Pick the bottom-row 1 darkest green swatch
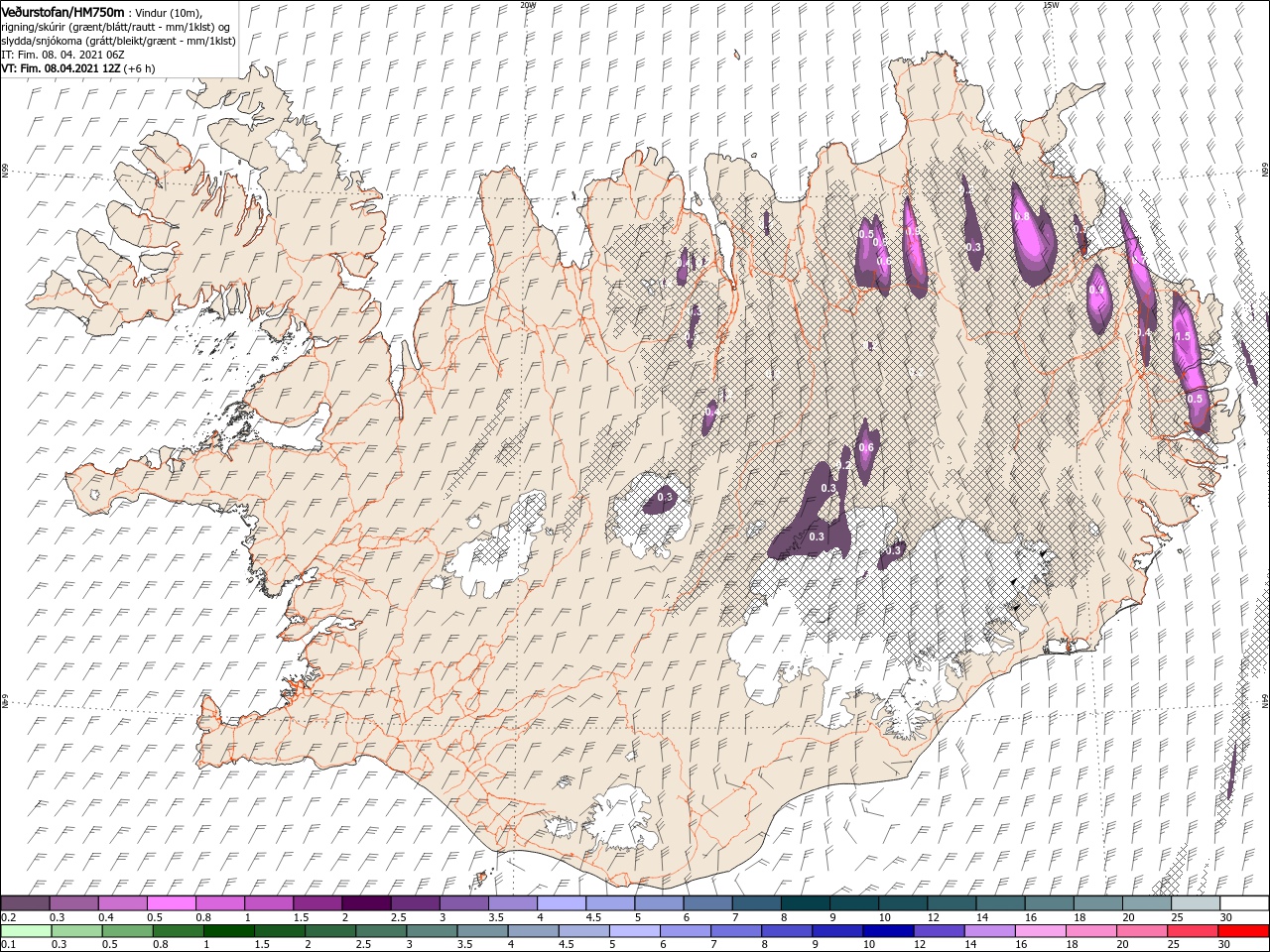 (x=229, y=931)
